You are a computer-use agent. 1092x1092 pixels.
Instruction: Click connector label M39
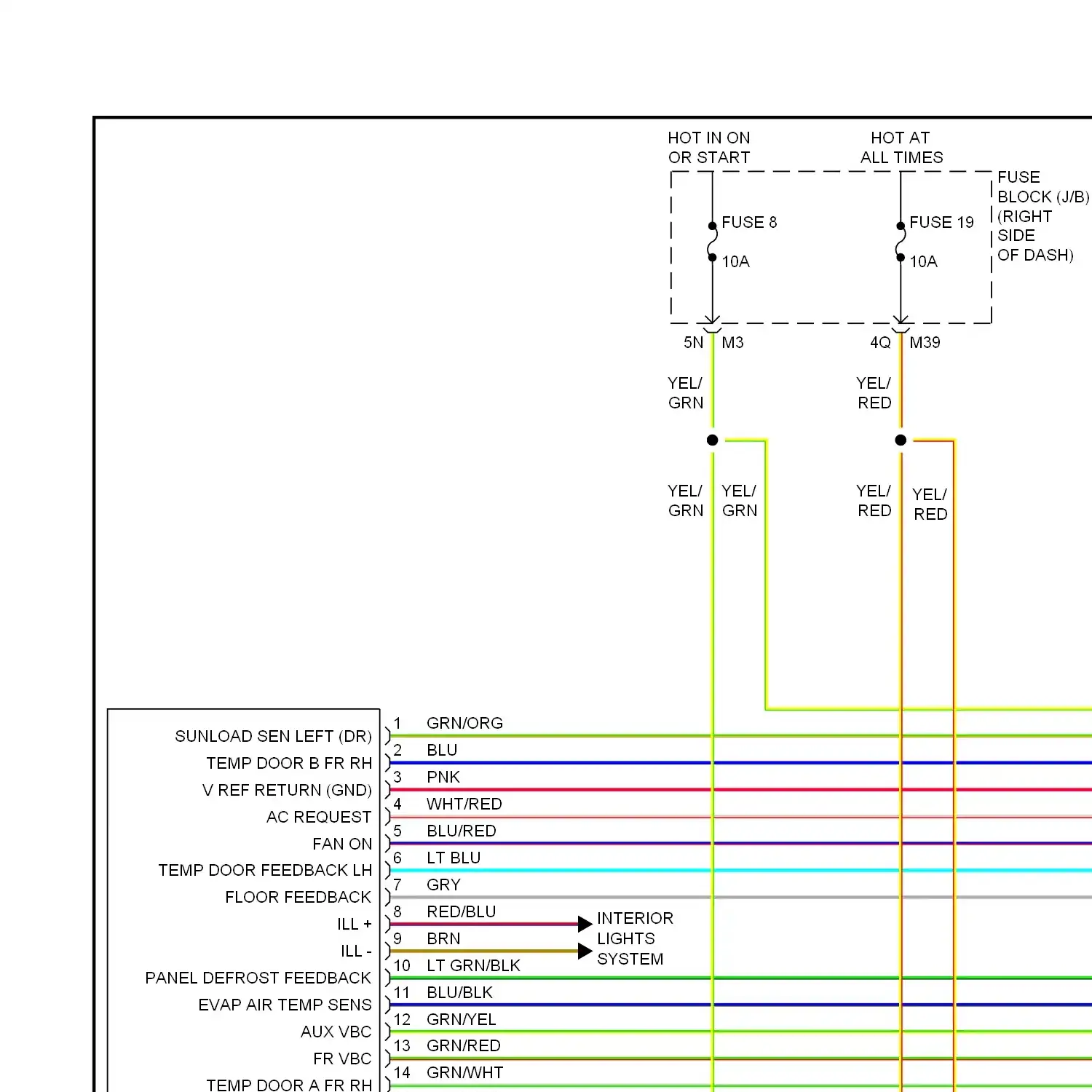click(925, 342)
